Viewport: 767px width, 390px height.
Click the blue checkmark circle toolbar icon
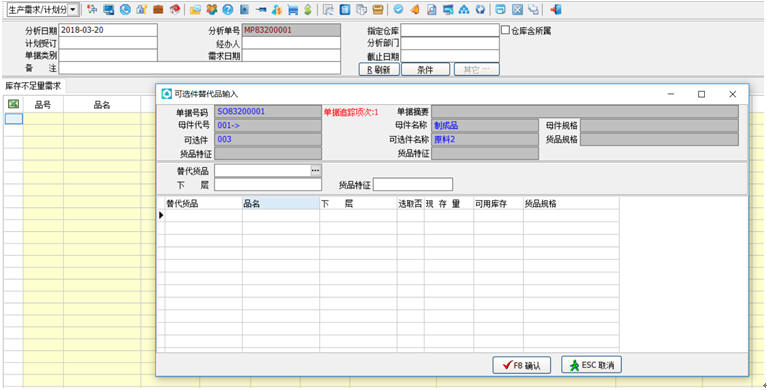[398, 9]
